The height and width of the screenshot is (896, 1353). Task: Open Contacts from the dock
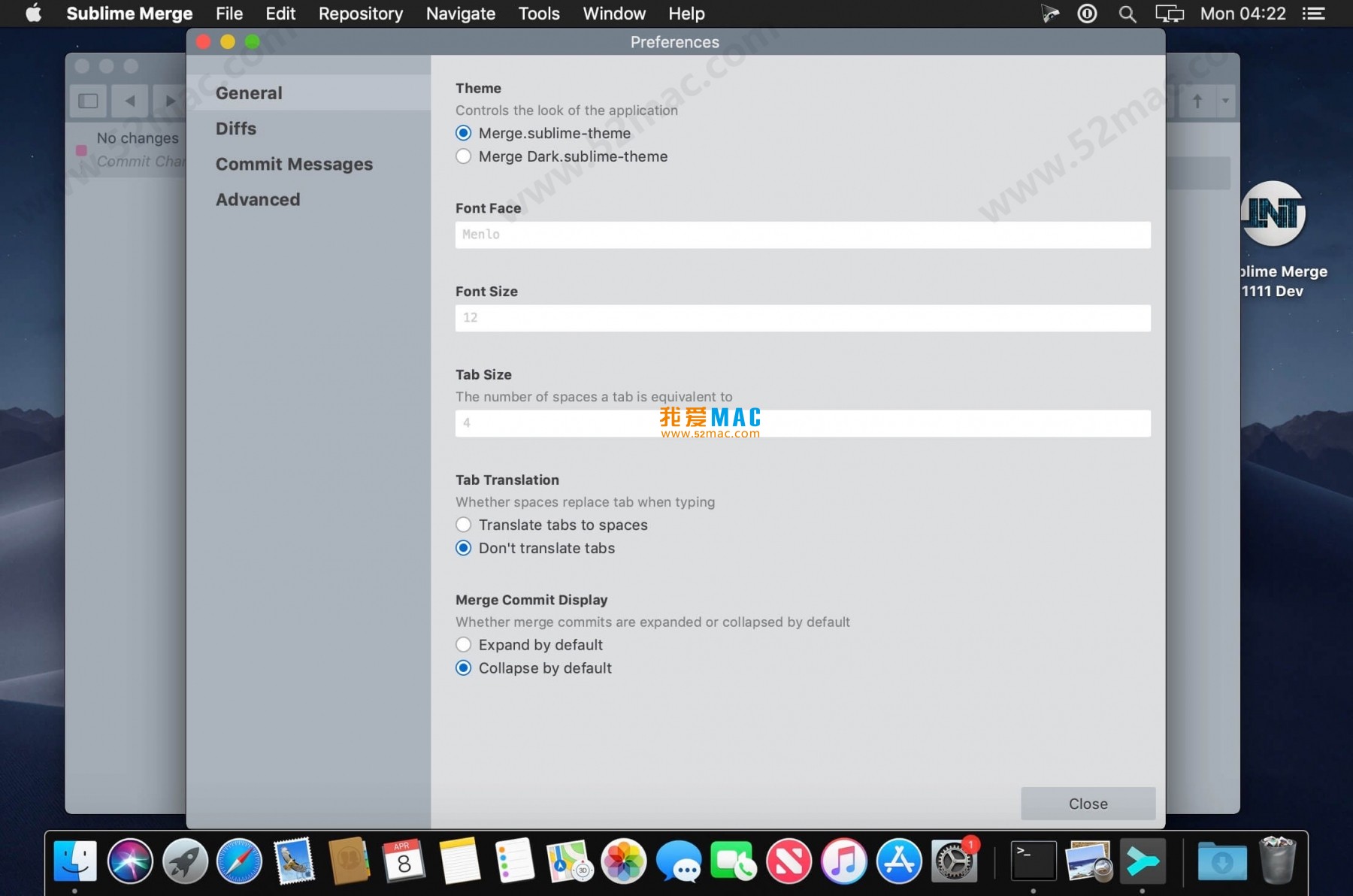point(349,861)
